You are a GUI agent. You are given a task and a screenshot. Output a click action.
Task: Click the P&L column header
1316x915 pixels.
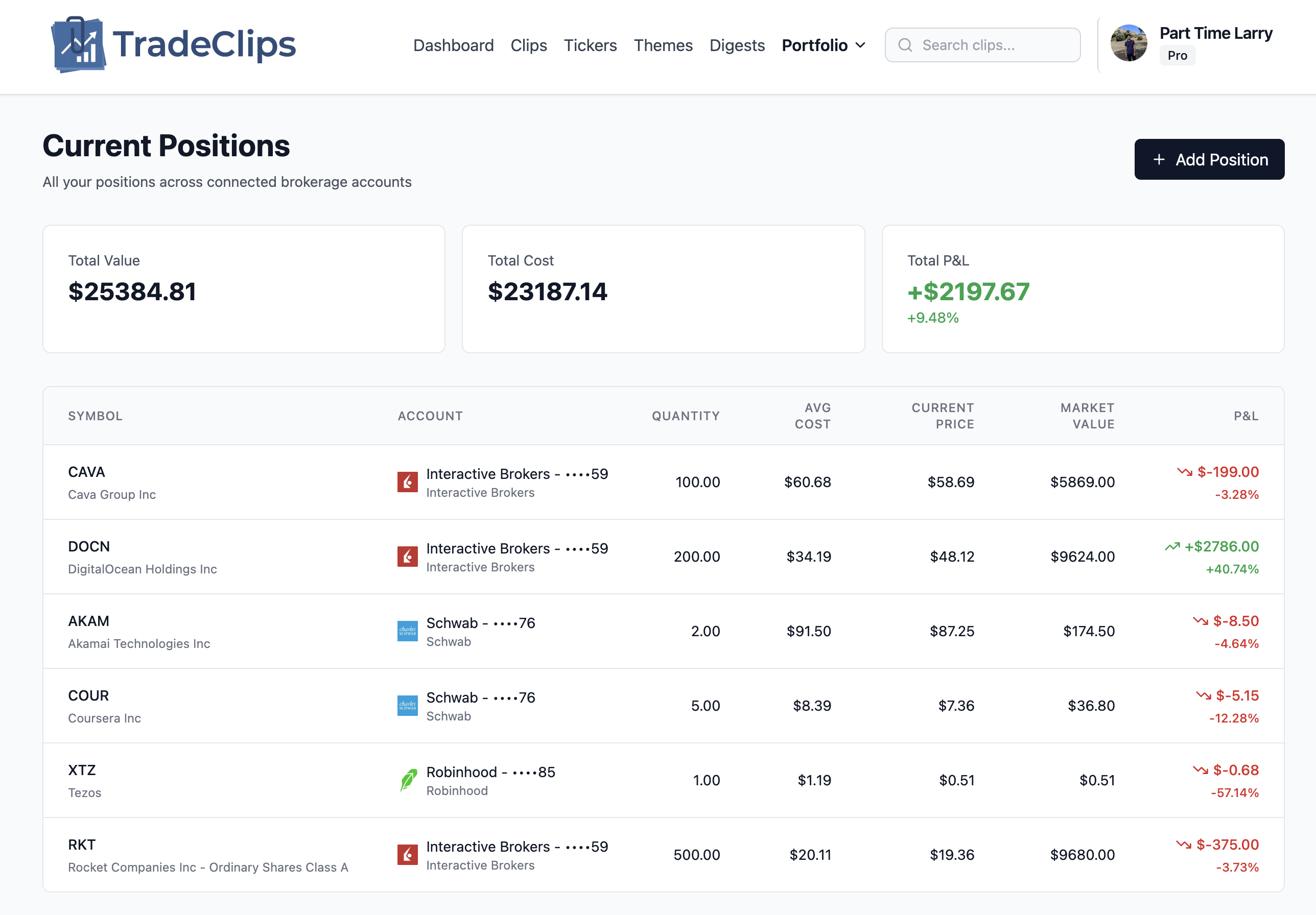pos(1246,416)
